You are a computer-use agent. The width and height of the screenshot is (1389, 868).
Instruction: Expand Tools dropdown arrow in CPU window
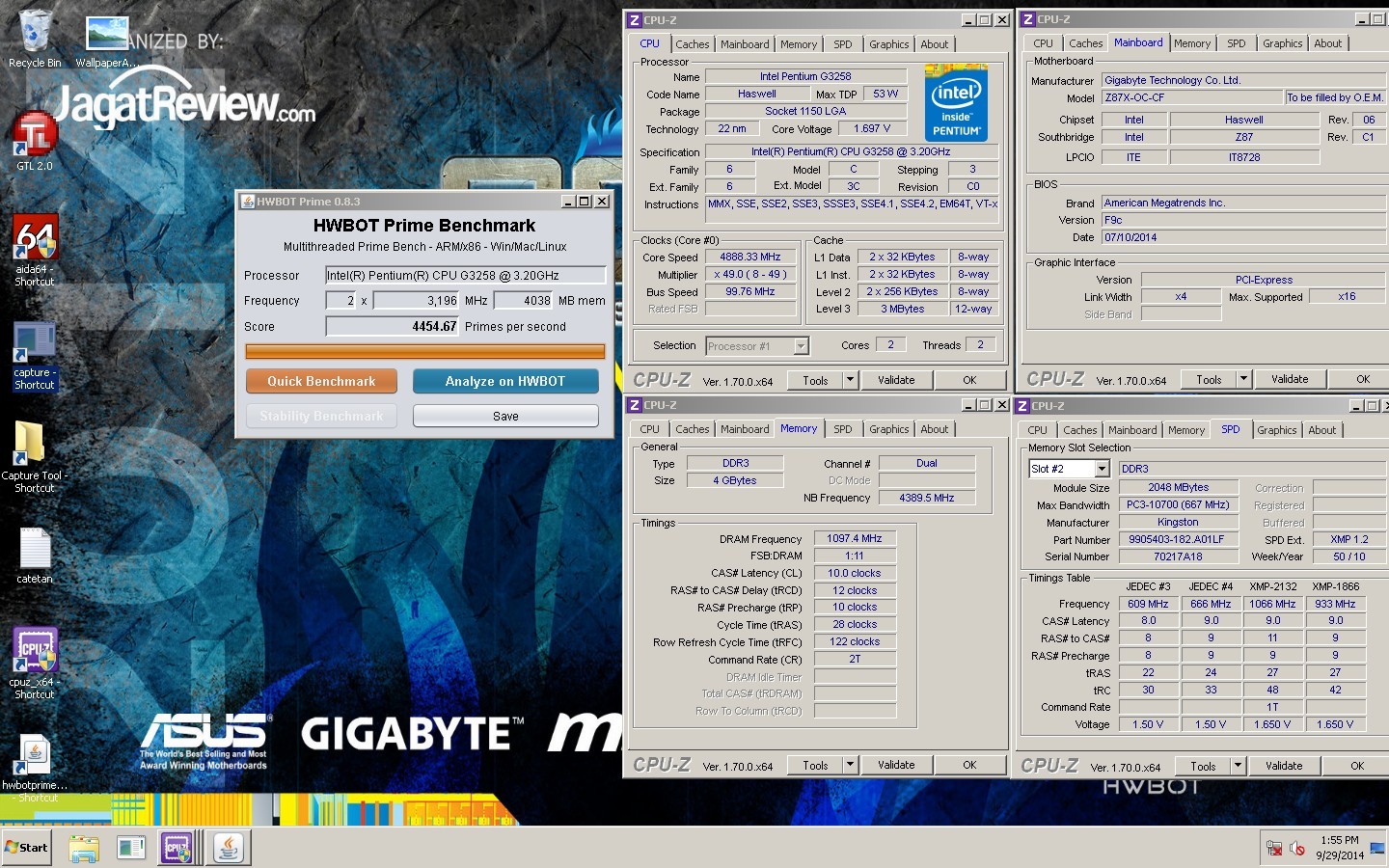(x=850, y=380)
